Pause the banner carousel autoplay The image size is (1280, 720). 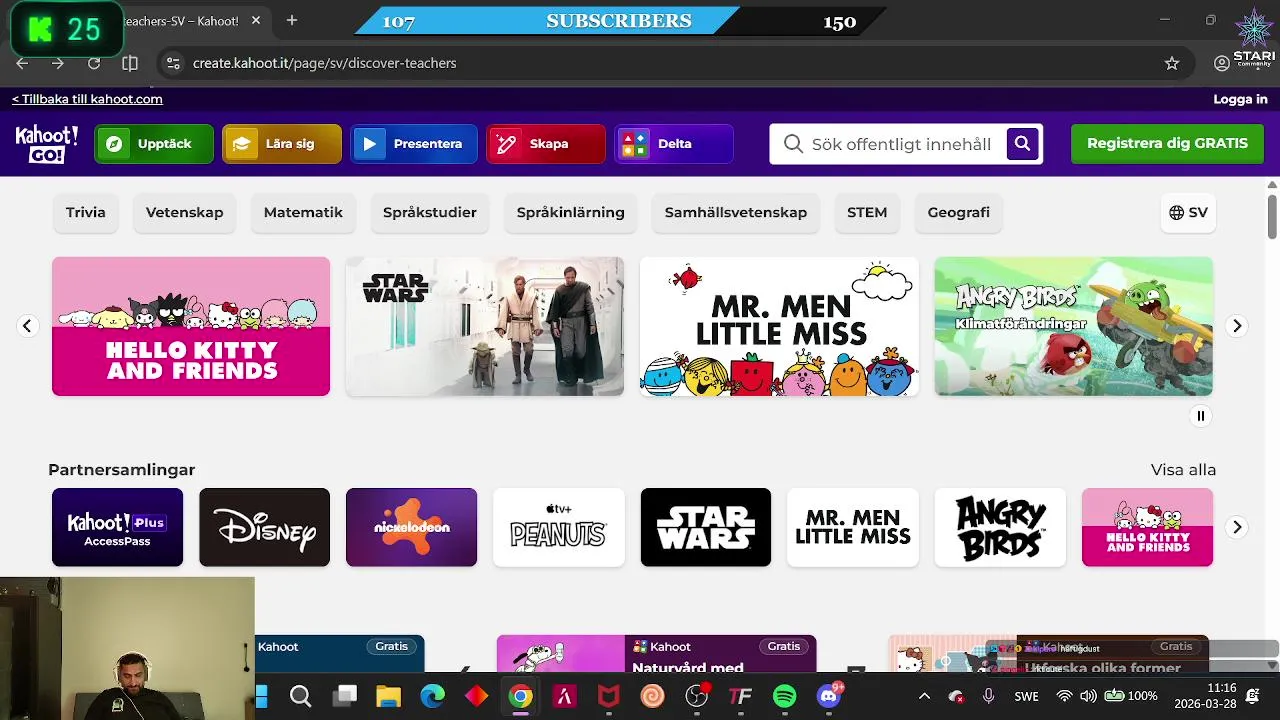1201,416
